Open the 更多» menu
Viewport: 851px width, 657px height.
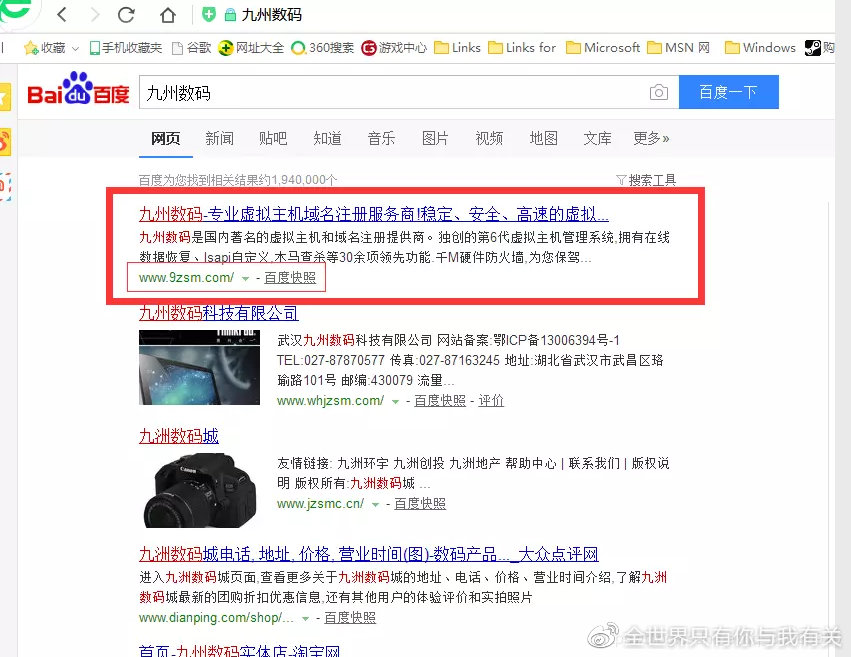click(651, 138)
